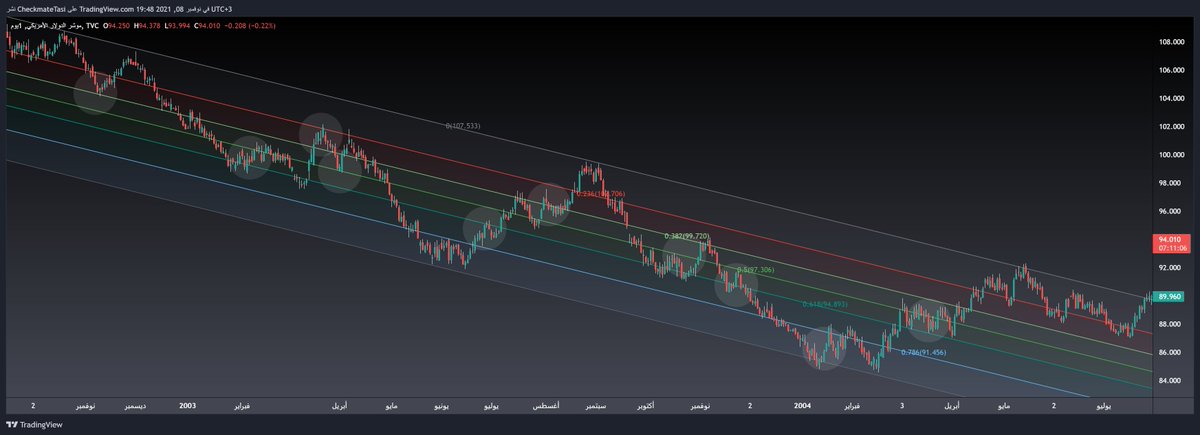Click 88.000 on the price axis
1200x435 pixels.
tap(1172, 324)
